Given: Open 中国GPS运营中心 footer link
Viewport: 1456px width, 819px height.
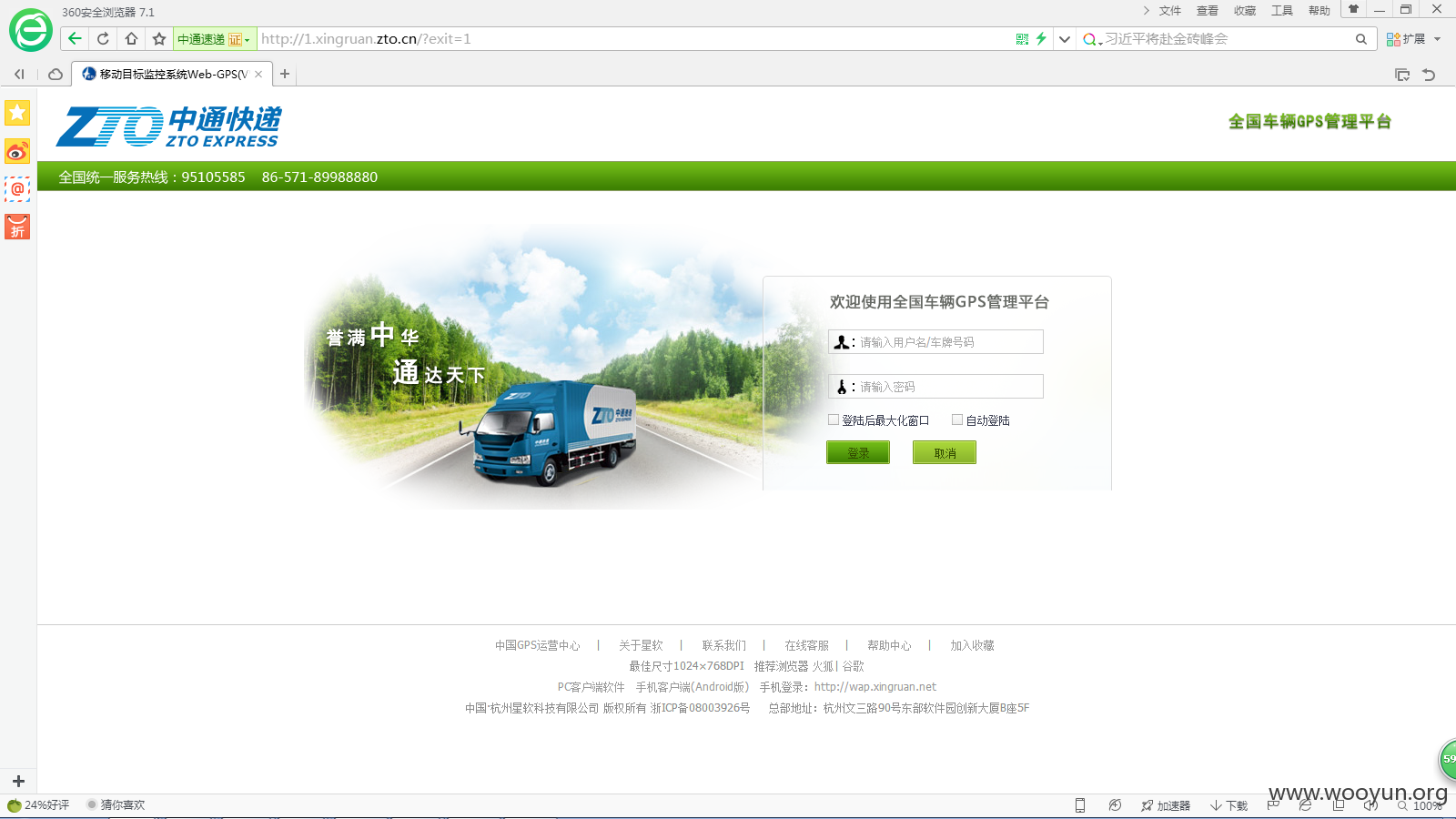Looking at the screenshot, I should tap(537, 645).
